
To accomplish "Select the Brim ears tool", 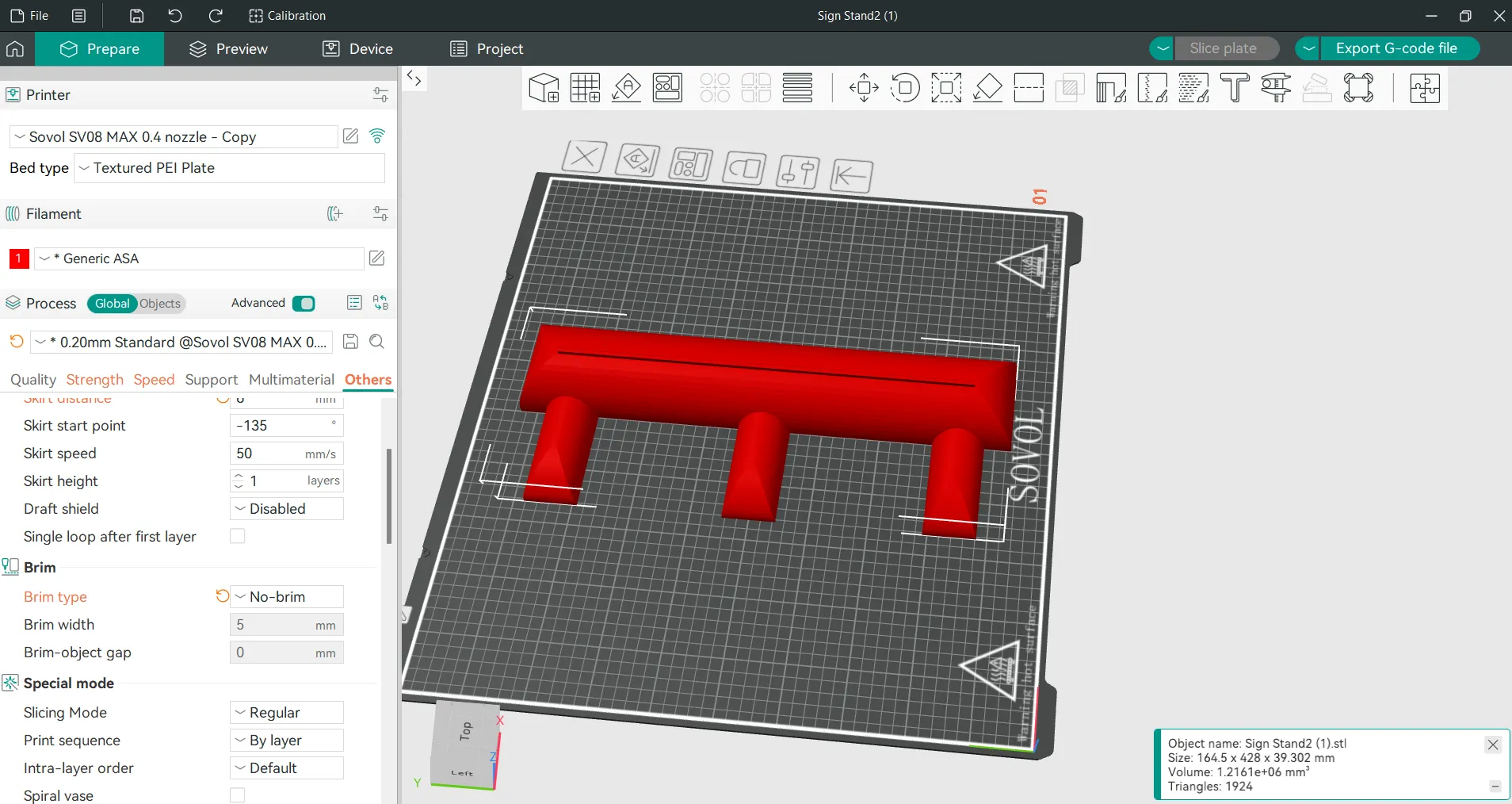I will [1358, 88].
